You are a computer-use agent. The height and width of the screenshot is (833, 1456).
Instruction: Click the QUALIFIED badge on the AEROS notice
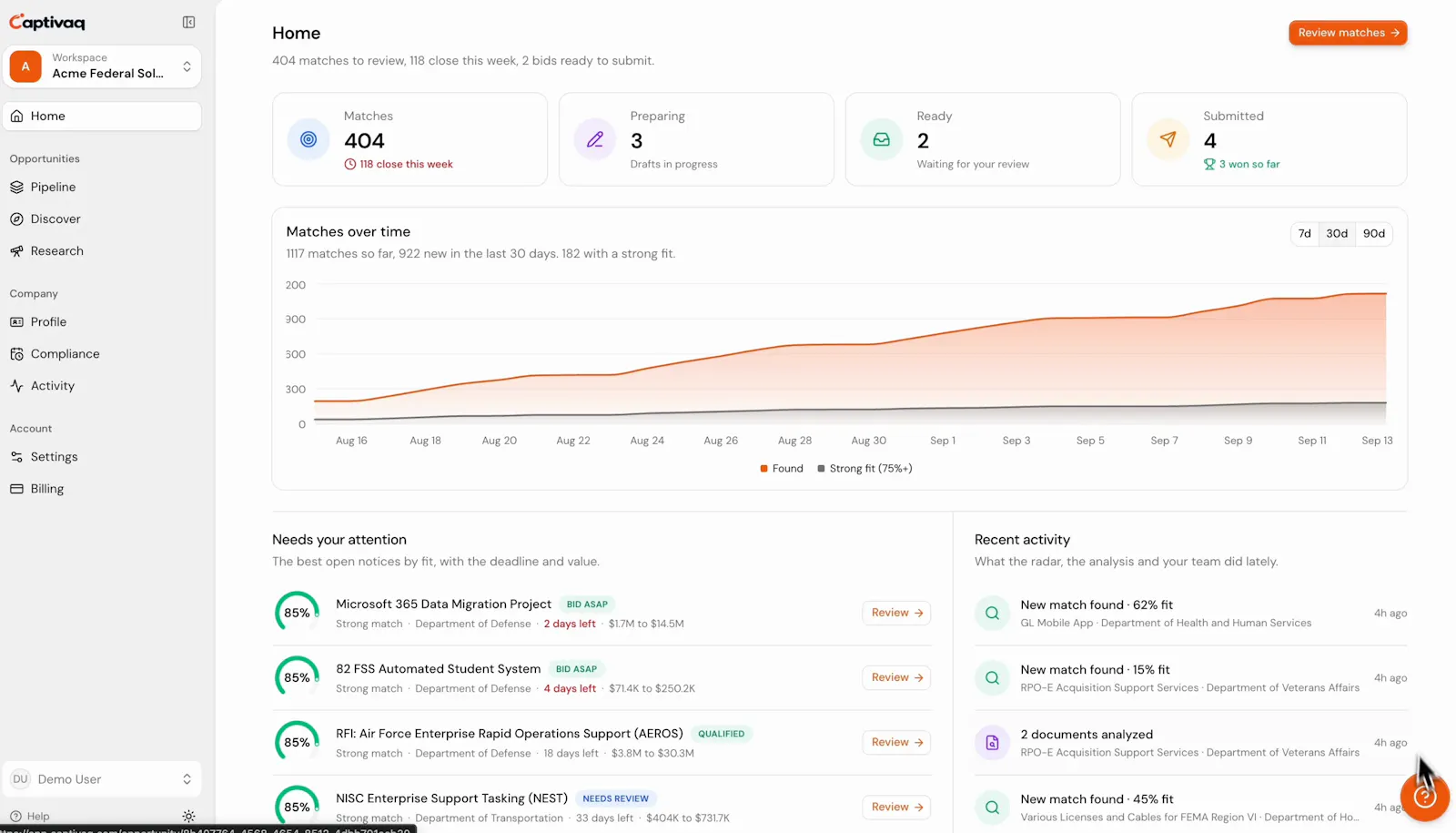click(722, 733)
